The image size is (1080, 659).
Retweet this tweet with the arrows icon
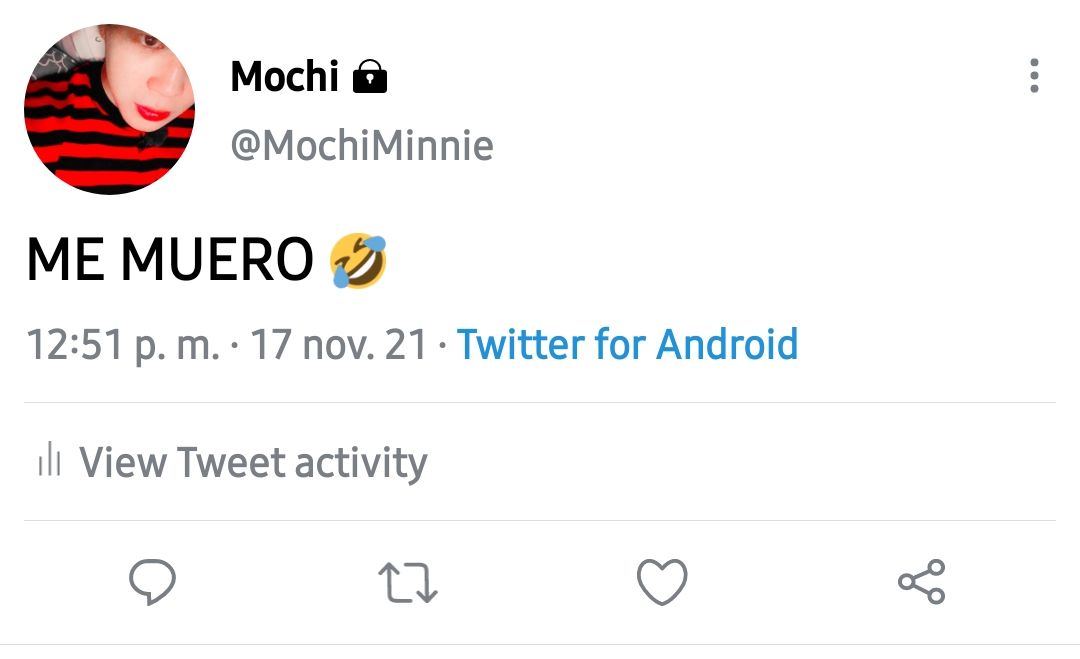tap(408, 583)
